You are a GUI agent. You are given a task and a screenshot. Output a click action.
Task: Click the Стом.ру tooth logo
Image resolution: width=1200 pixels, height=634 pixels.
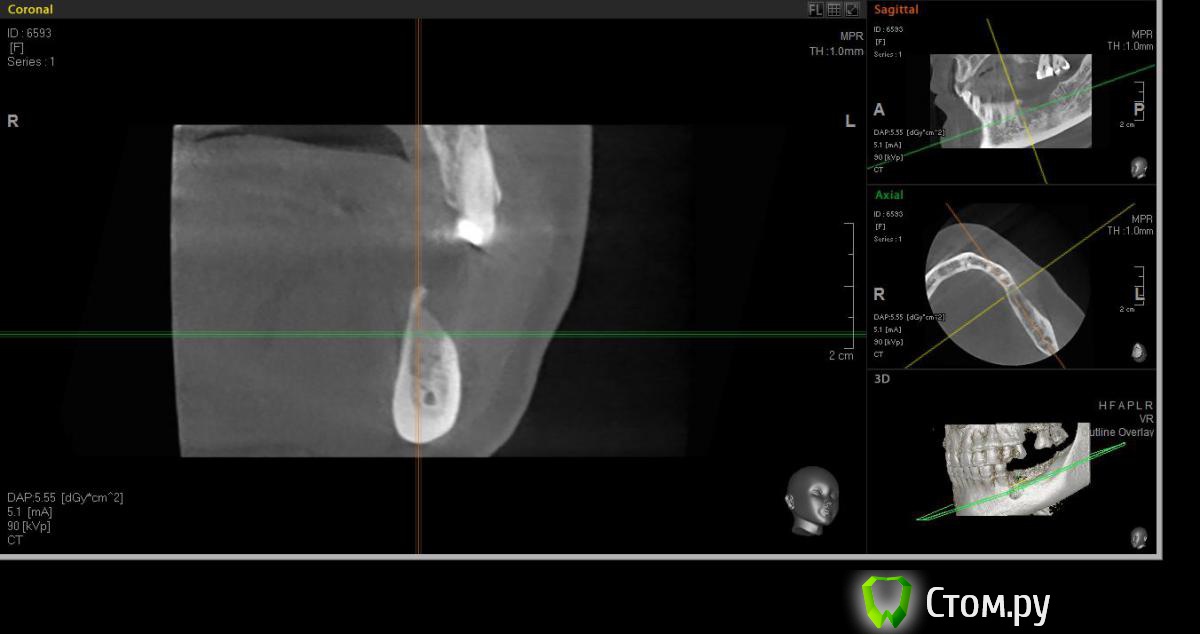tap(886, 602)
